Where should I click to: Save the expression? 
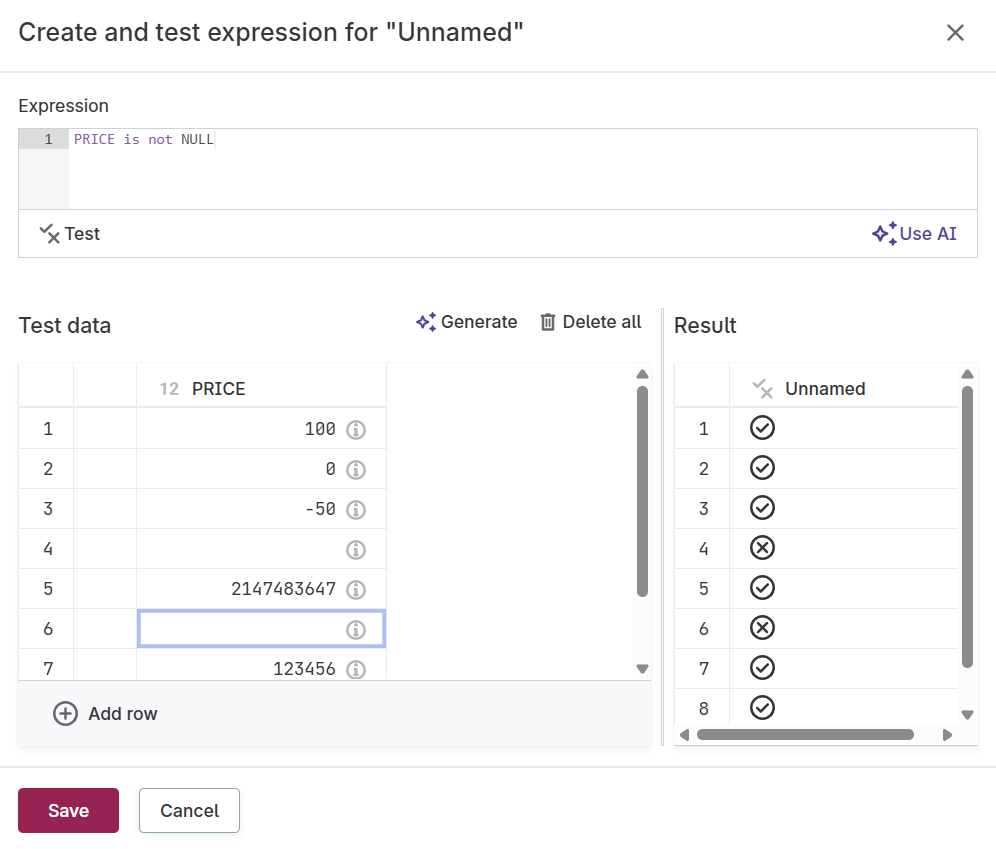point(68,810)
